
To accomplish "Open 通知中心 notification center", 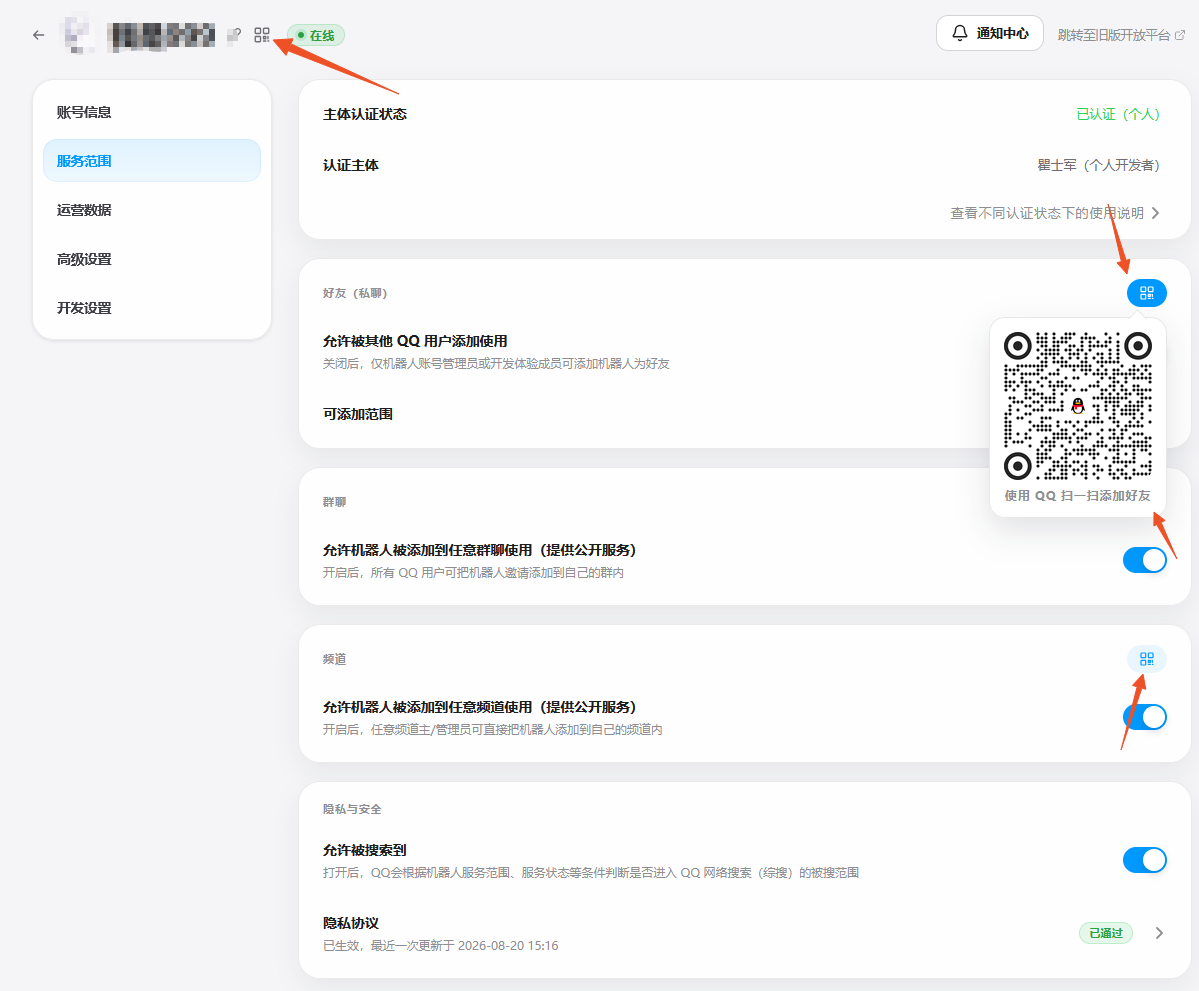I will tap(989, 34).
